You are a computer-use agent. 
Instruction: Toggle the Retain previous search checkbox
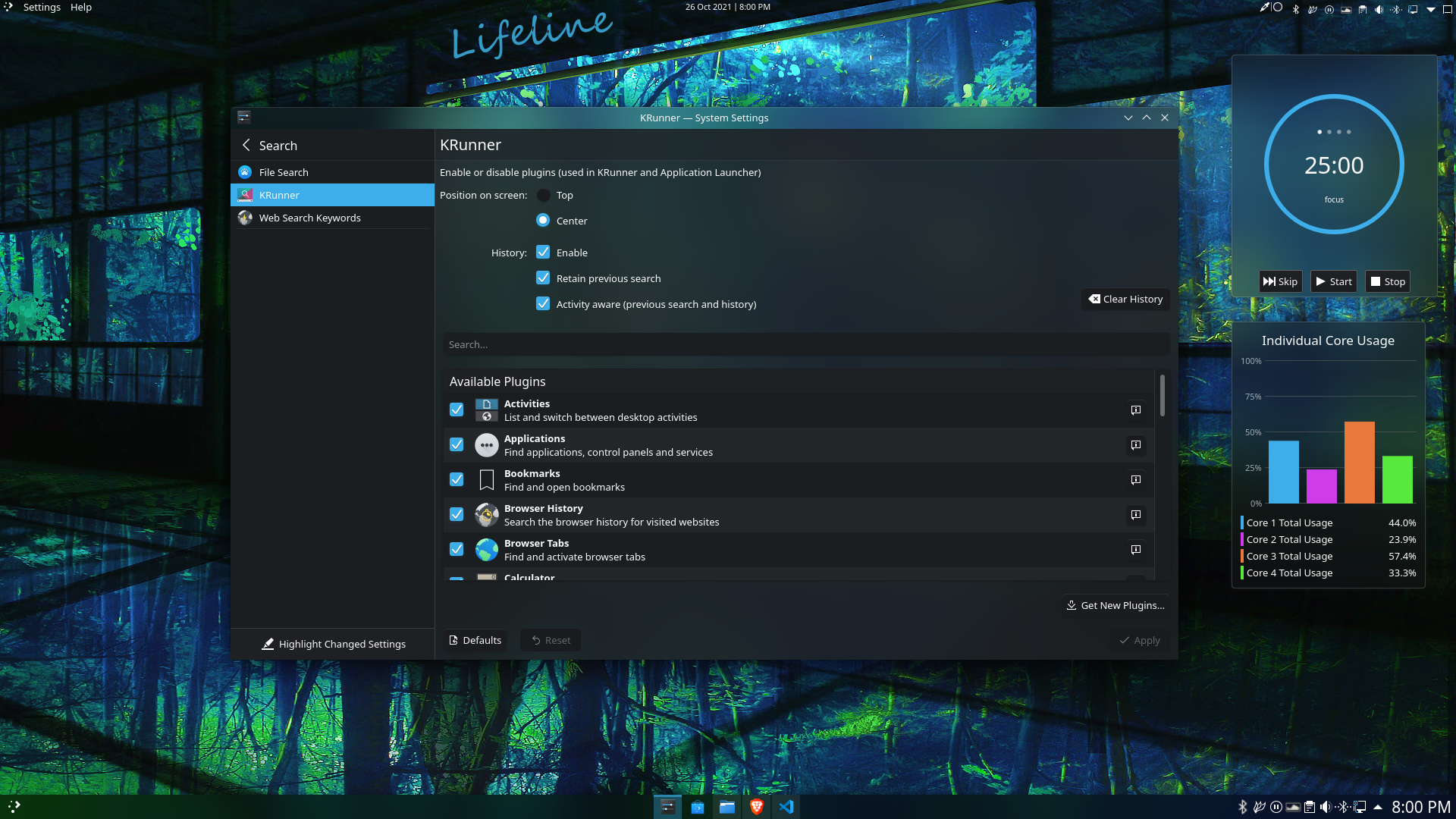(x=543, y=278)
